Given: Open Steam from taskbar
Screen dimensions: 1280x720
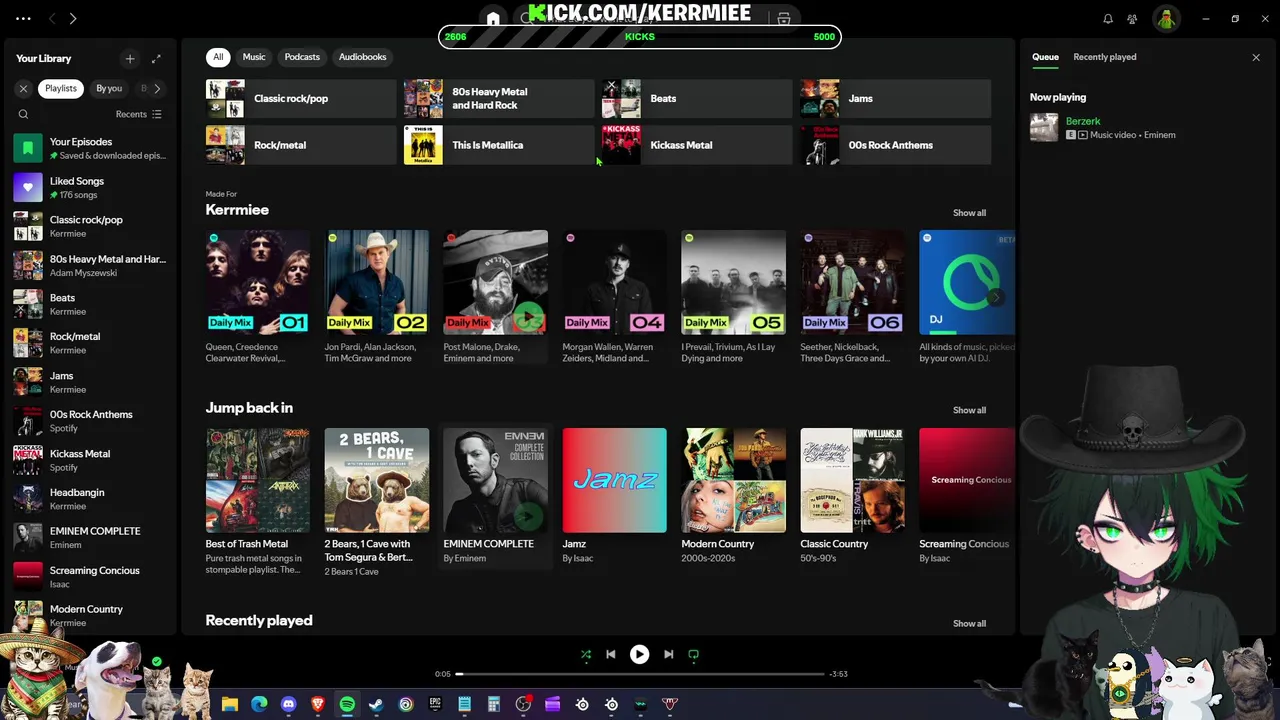Looking at the screenshot, I should [376, 704].
